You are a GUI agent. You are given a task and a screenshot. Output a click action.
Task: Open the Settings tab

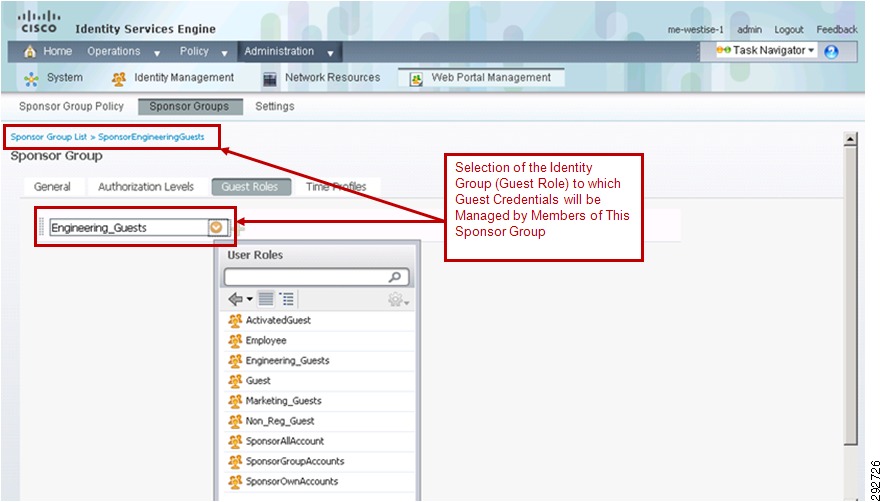[274, 106]
